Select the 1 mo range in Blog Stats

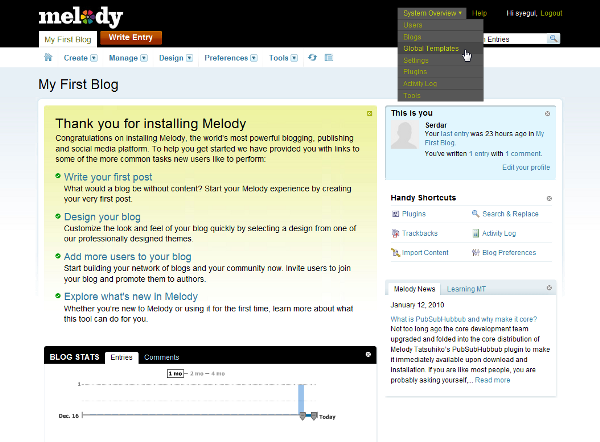point(175,373)
